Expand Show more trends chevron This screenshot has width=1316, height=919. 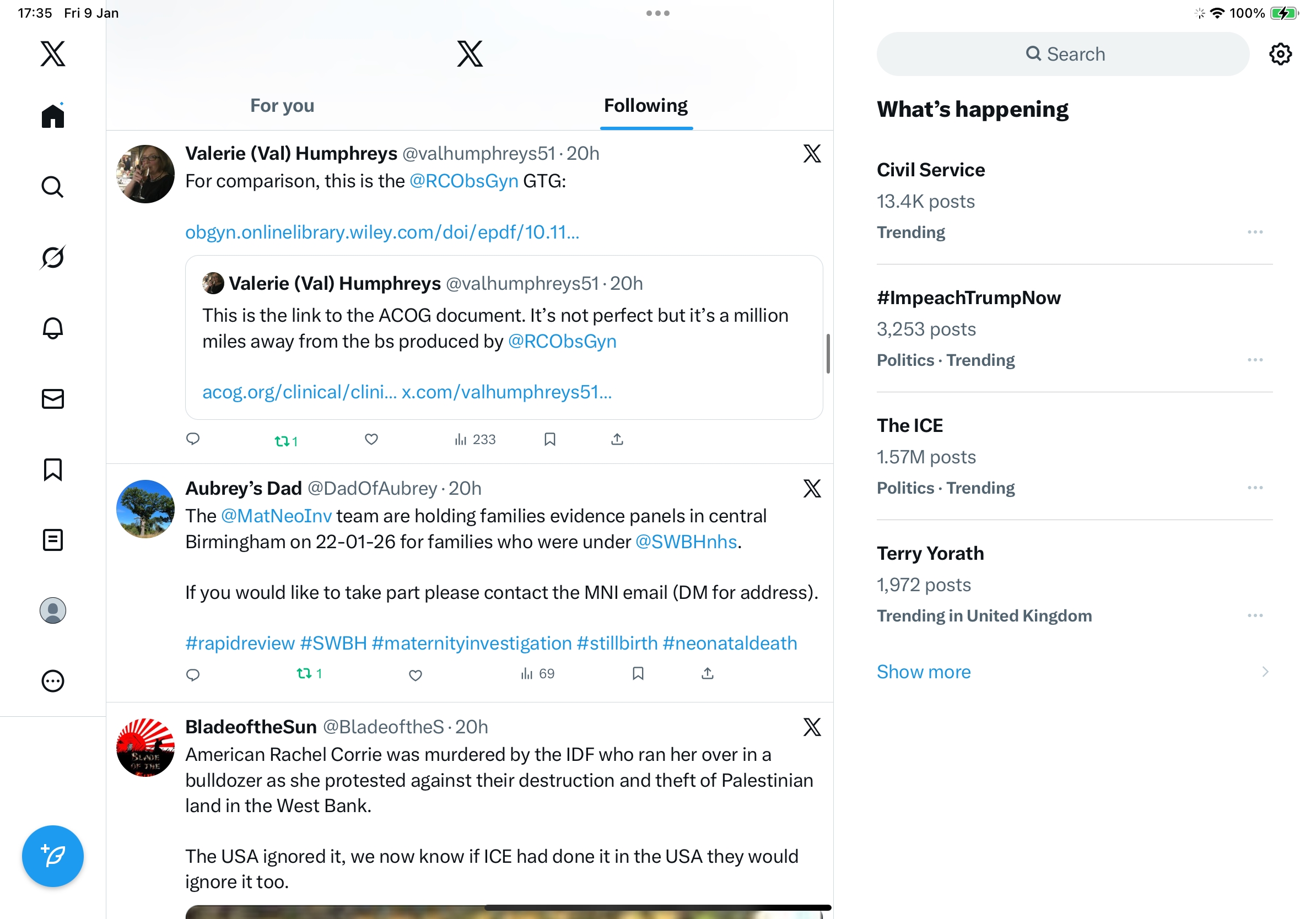point(1265,672)
